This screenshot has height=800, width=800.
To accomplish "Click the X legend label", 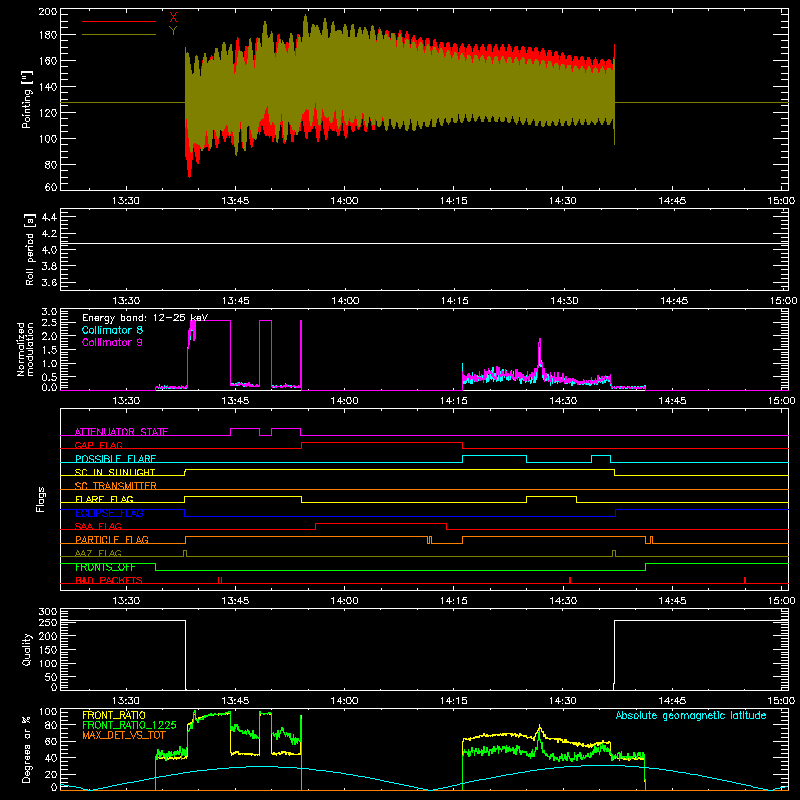I will click(173, 18).
